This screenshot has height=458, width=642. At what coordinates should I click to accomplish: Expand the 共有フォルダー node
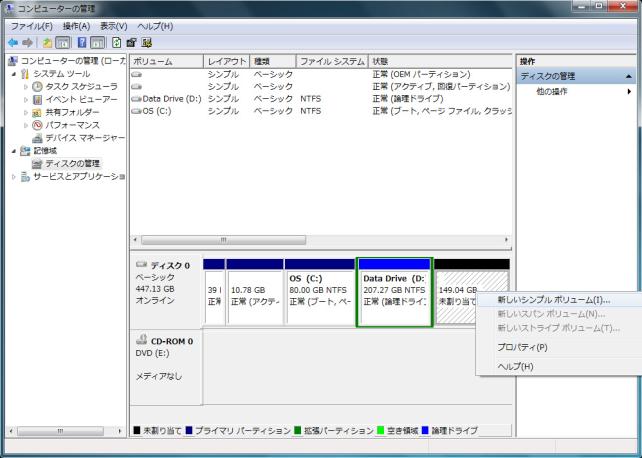point(26,112)
